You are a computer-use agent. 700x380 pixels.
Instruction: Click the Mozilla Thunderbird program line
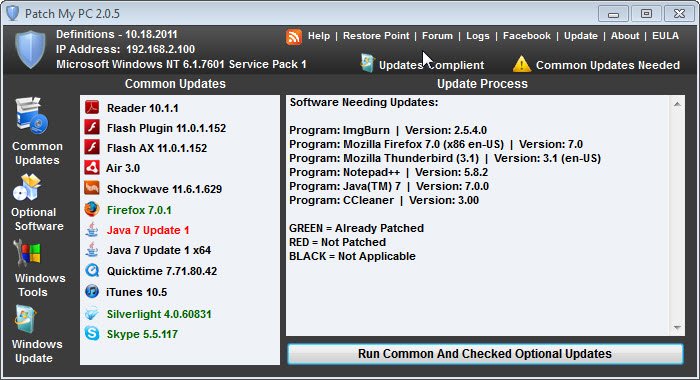coord(445,158)
